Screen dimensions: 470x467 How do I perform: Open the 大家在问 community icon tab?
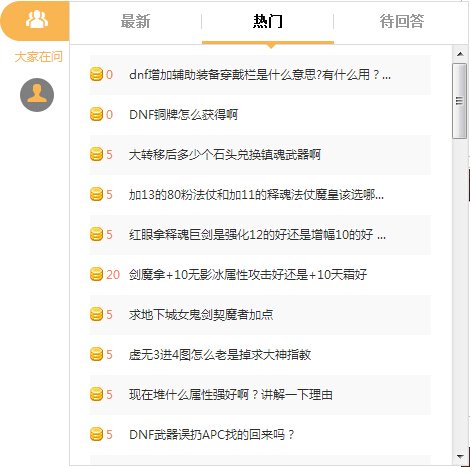coord(35,21)
